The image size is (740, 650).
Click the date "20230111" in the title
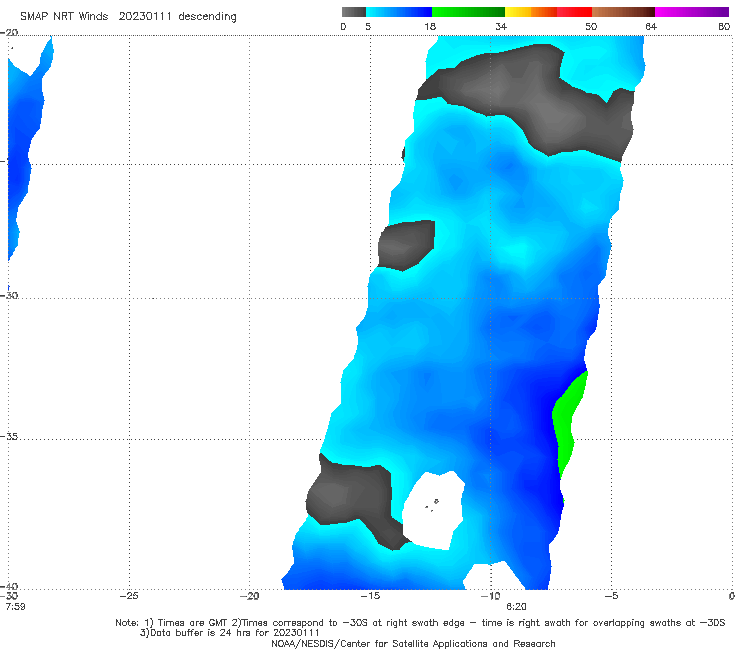point(145,16)
